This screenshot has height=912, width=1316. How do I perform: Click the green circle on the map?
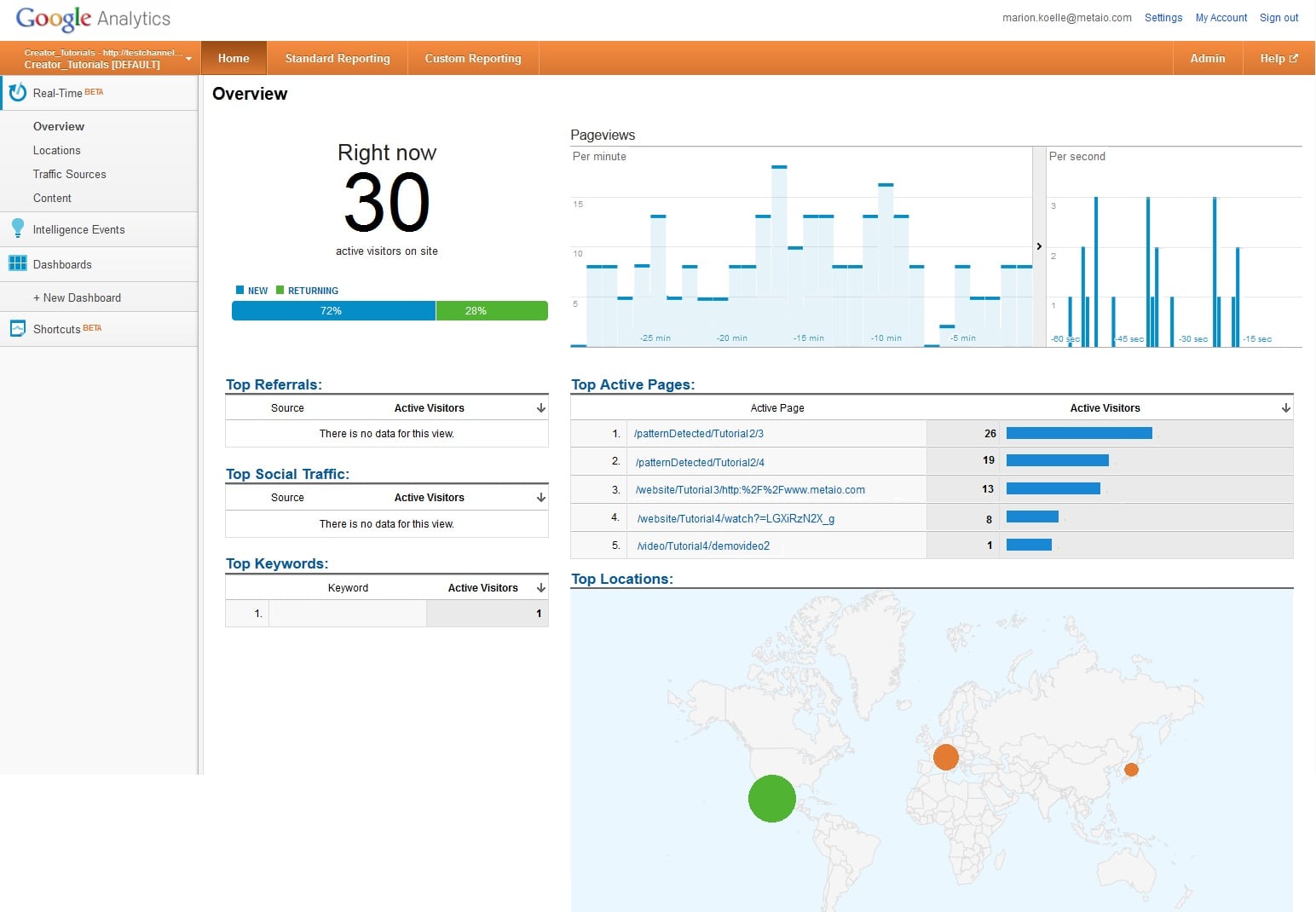(772, 799)
